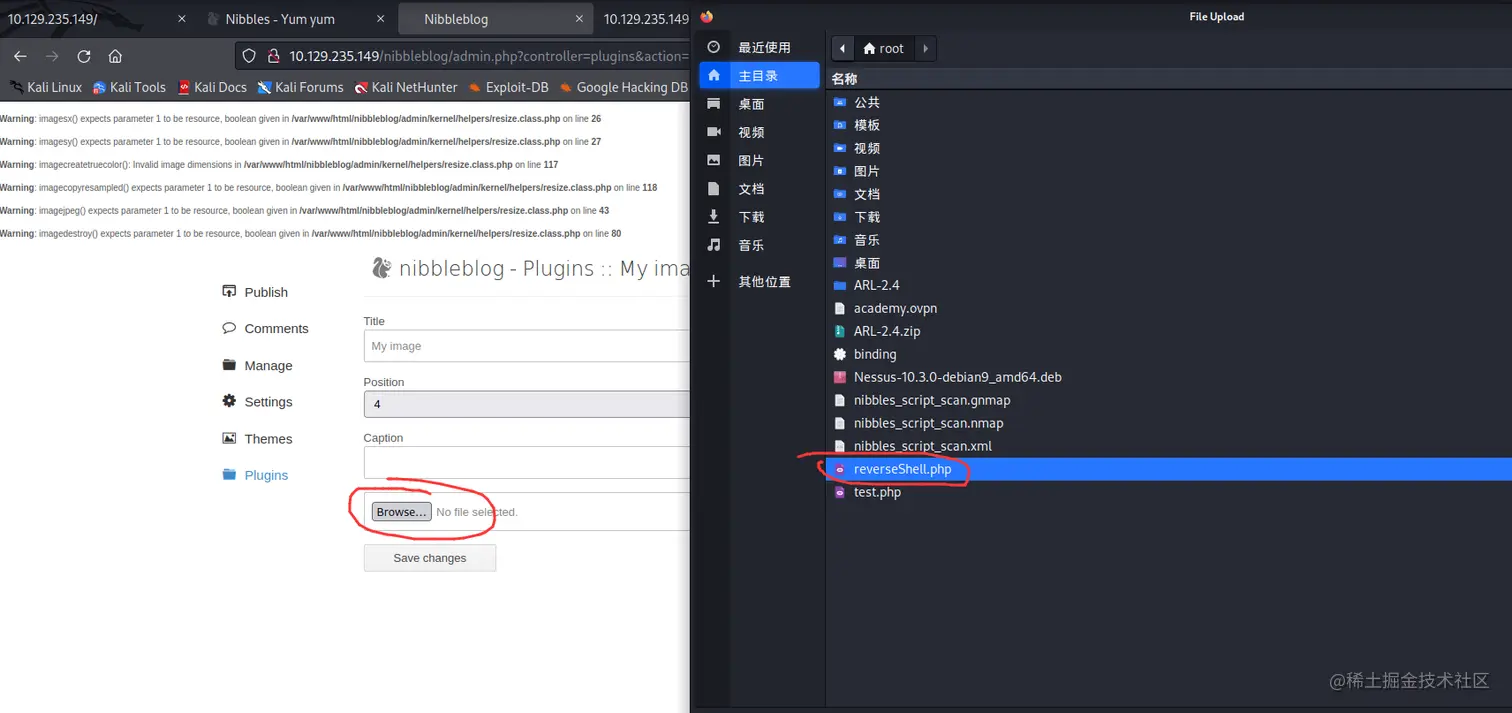Switch to the Nibbleblog browser tab

[494, 19]
